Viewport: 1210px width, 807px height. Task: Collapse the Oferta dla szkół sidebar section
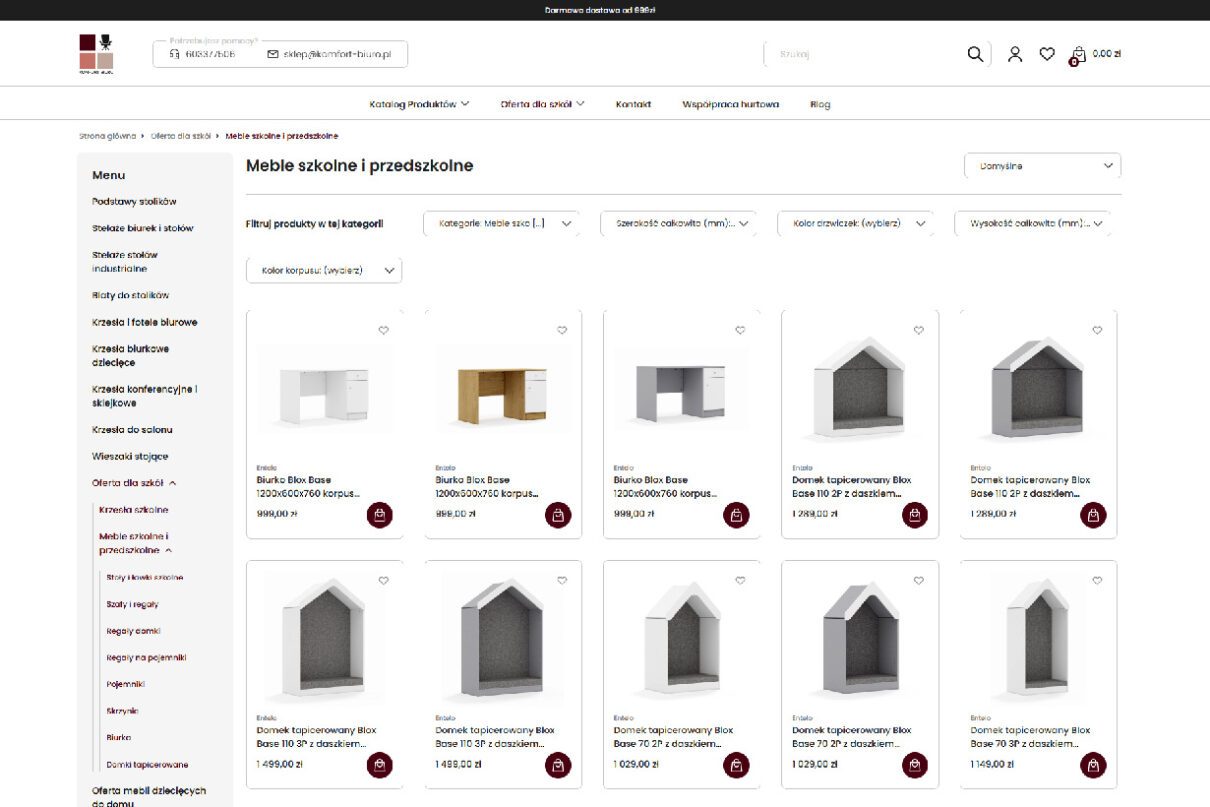173,483
